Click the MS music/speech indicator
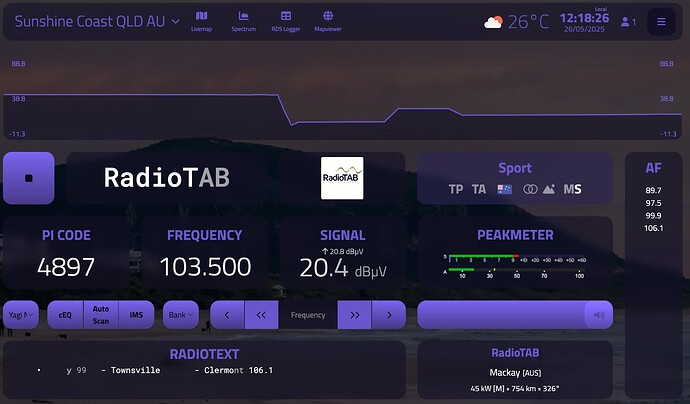The height and width of the screenshot is (404, 690). click(x=573, y=189)
